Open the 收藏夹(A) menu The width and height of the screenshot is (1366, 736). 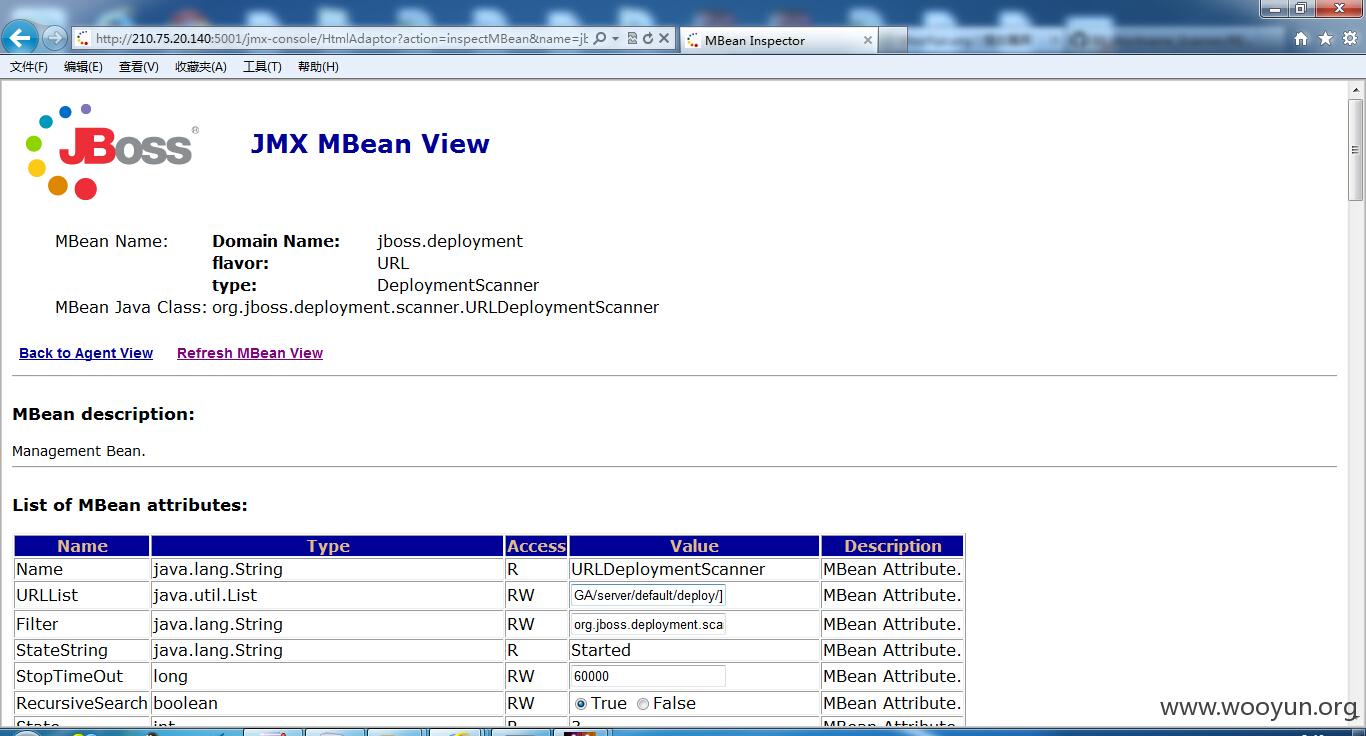[200, 67]
